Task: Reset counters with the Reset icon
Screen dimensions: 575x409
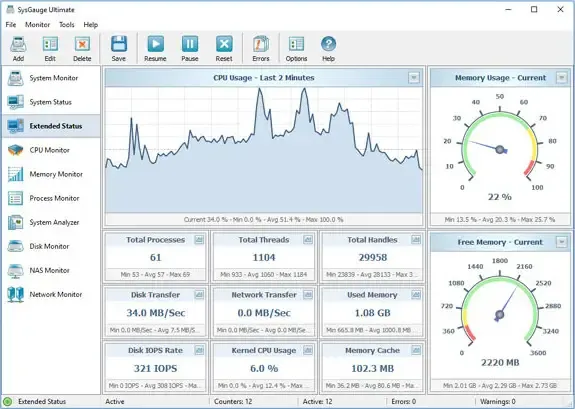Action: [x=224, y=48]
